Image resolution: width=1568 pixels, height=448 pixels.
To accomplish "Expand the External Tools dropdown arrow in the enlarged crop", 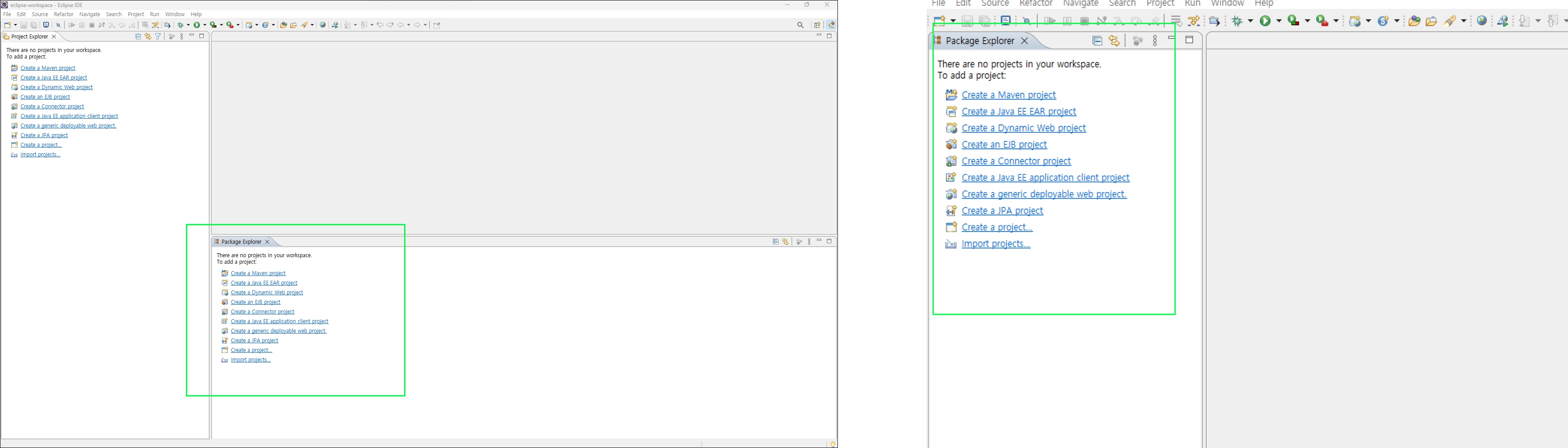I will pos(1335,21).
